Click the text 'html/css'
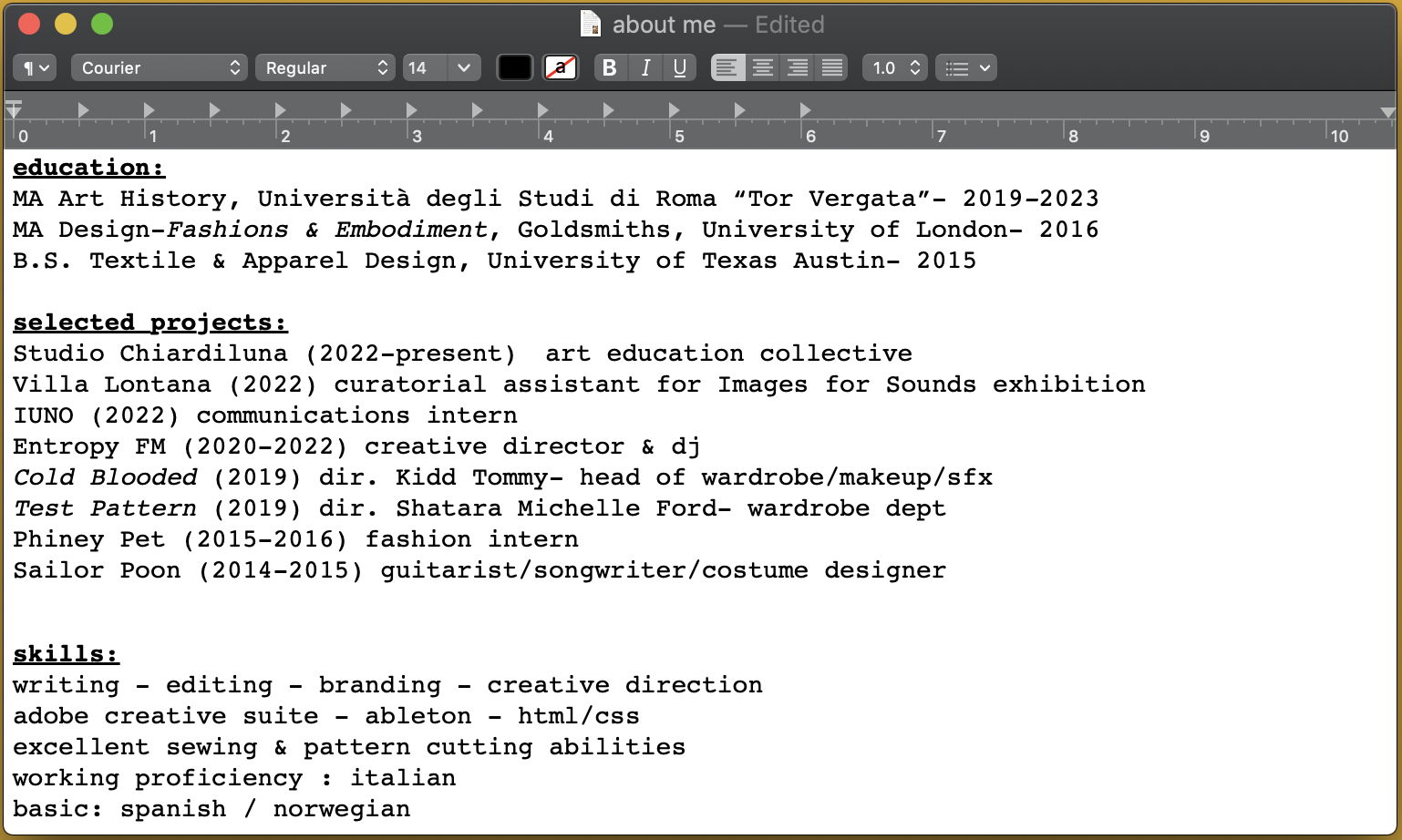1402x840 pixels. coord(579,716)
